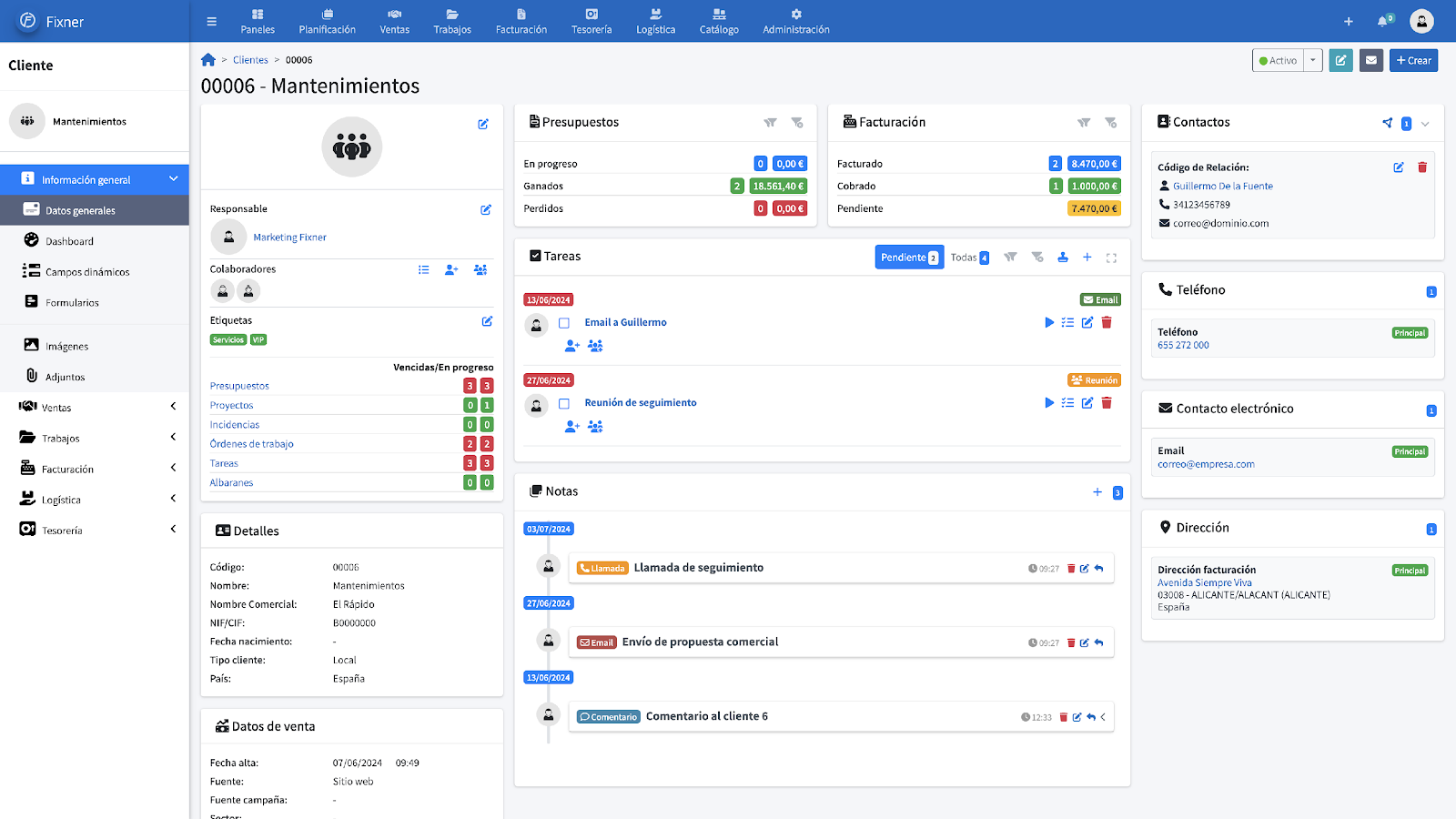Click the Pendiente 7.470,00 € badge
Screen dimensions: 1456x819
[x=1094, y=208]
